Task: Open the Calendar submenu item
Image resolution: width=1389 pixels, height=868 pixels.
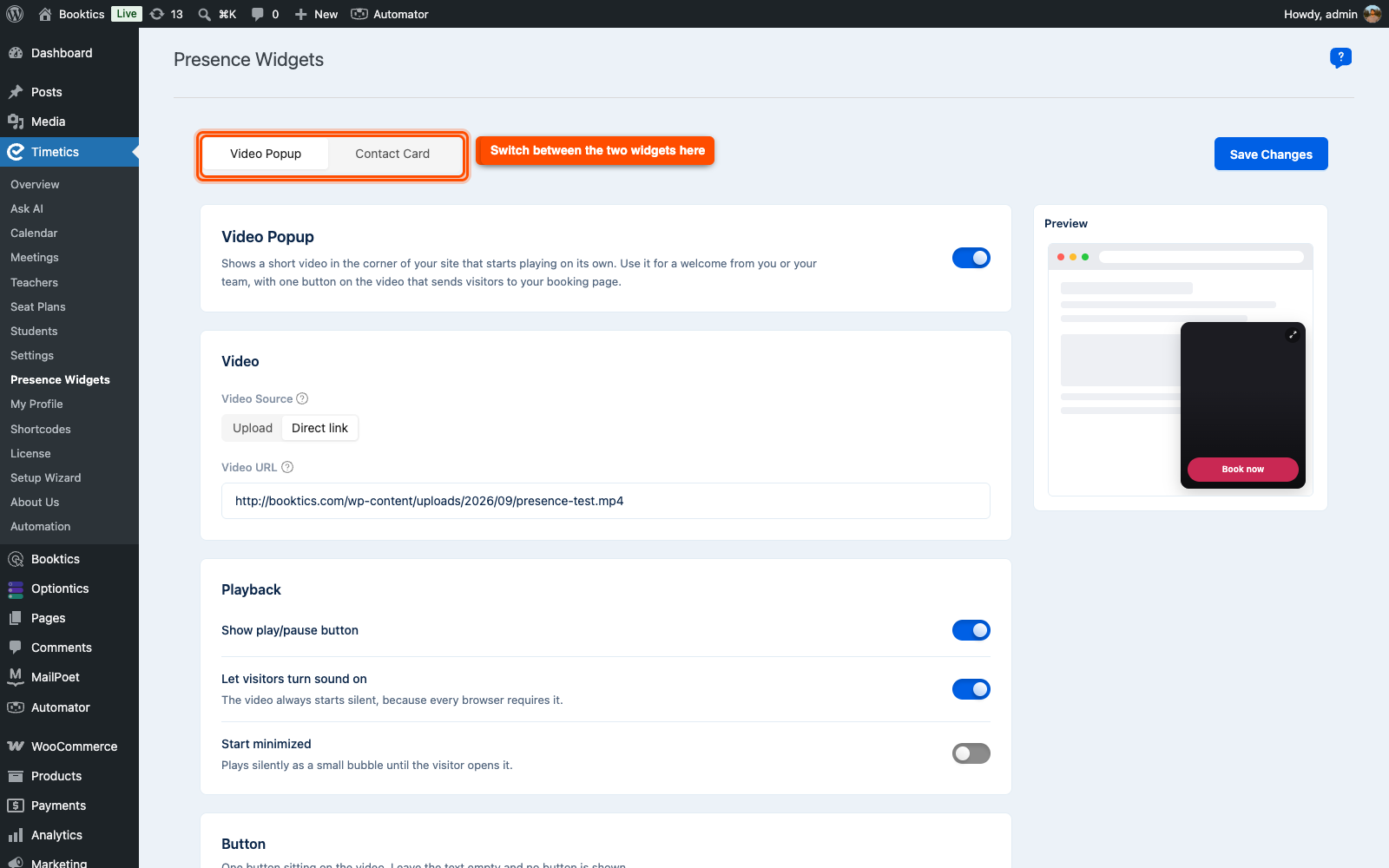Action: click(x=34, y=233)
